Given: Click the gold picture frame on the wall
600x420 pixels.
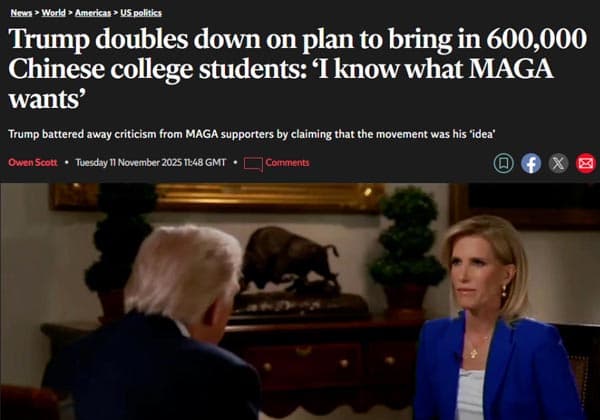Looking at the screenshot, I should pyautogui.click(x=218, y=198).
